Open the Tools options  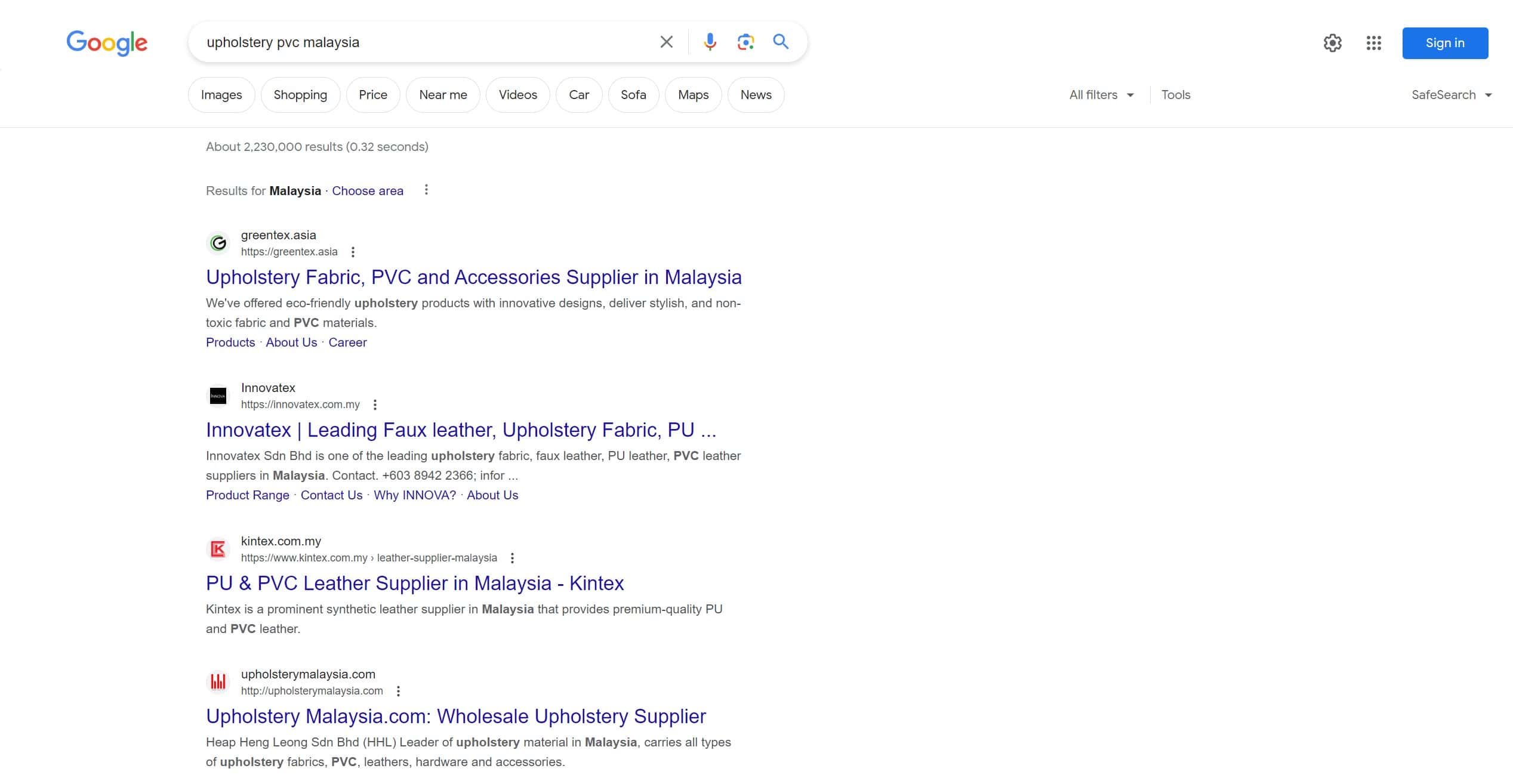click(x=1176, y=95)
